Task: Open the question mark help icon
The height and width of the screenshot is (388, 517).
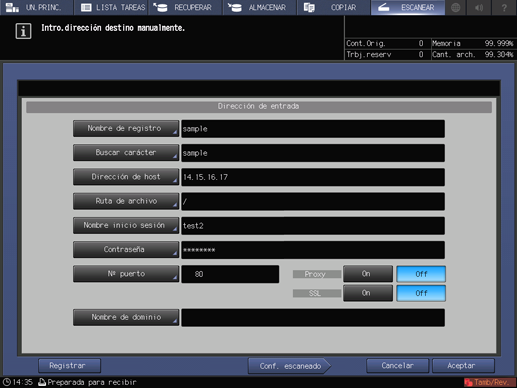Action: click(504, 7)
